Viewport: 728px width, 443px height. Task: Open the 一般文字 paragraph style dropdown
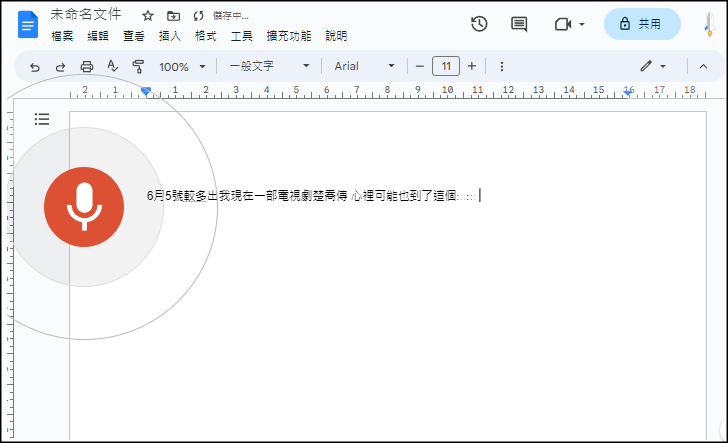coord(270,67)
